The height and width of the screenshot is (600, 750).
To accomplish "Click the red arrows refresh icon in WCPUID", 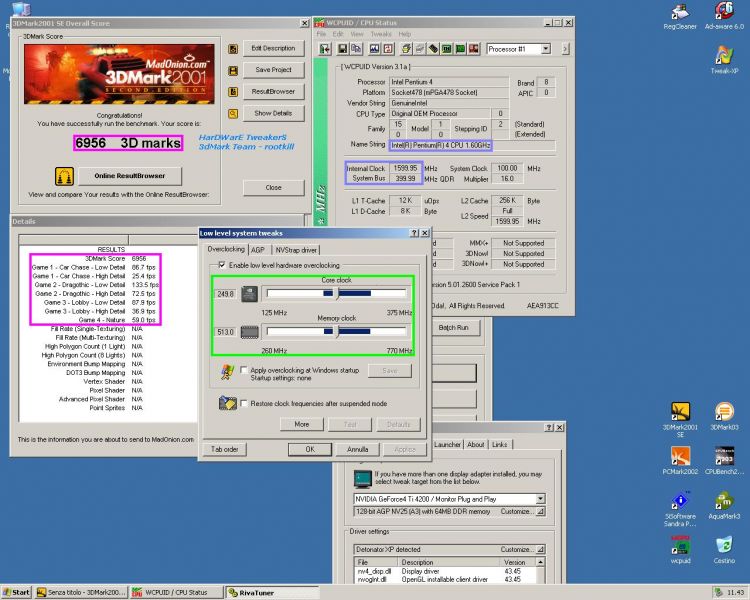I will click(388, 49).
